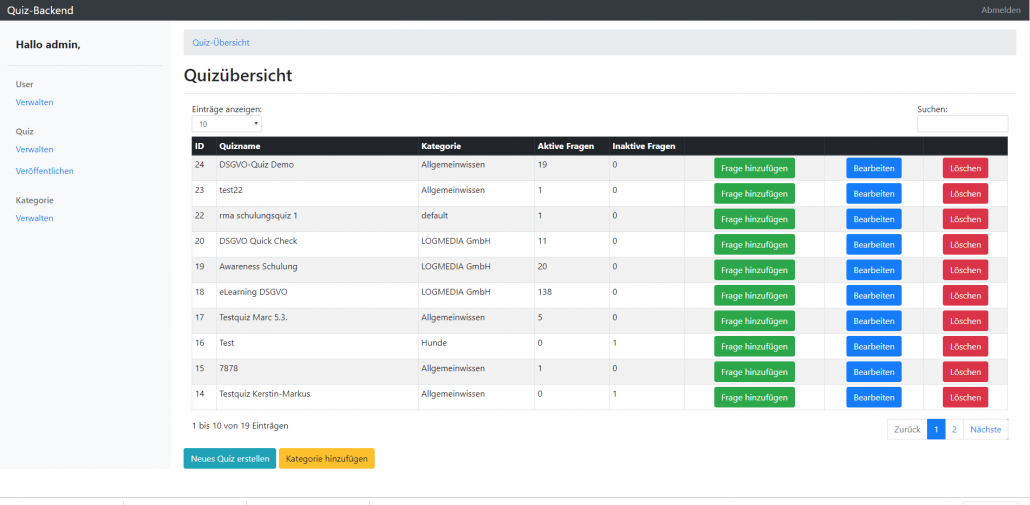Open Verwalten under User section
Viewport: 1030px width, 505px height.
35,102
